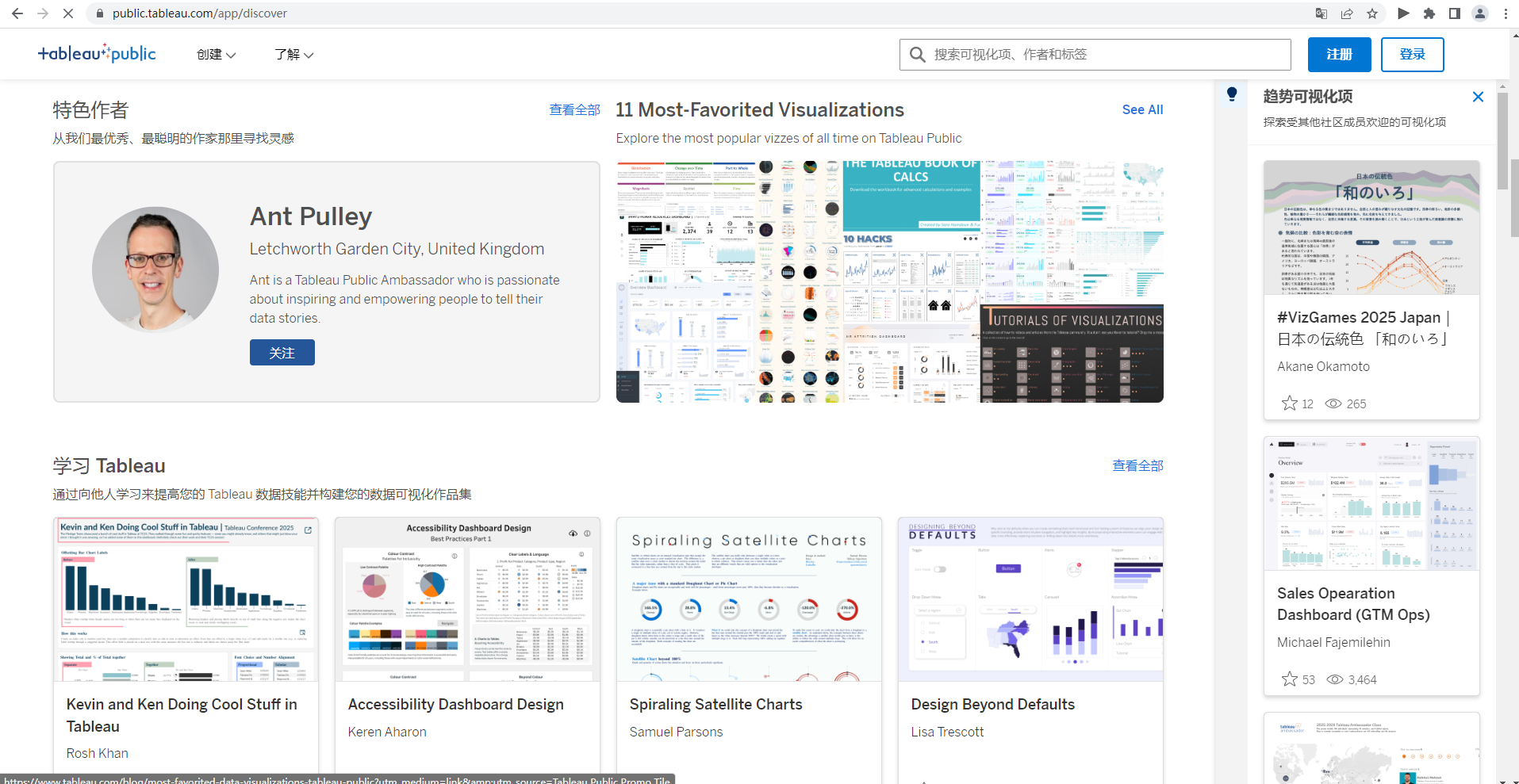
Task: Click the URL text in address bar
Action: pyautogui.click(x=200, y=13)
